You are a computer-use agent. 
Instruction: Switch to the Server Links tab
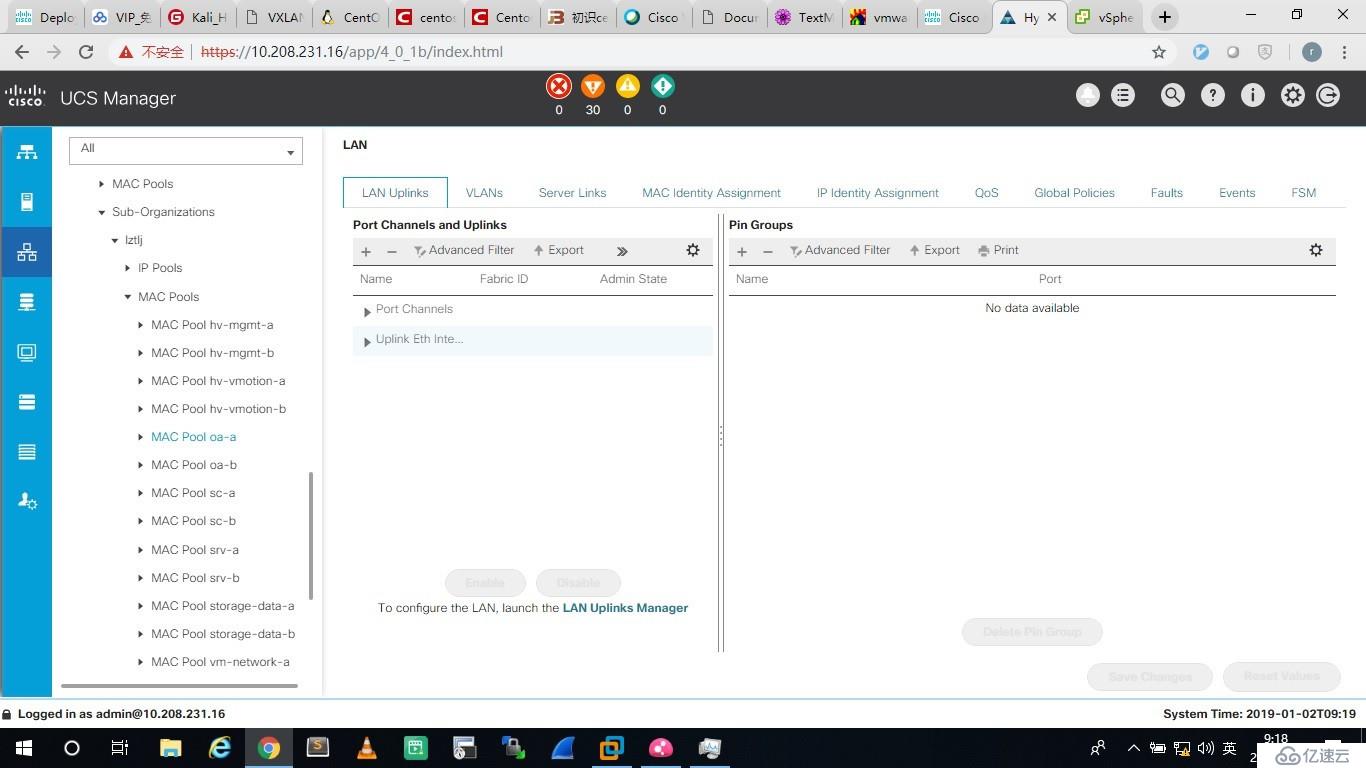click(572, 193)
